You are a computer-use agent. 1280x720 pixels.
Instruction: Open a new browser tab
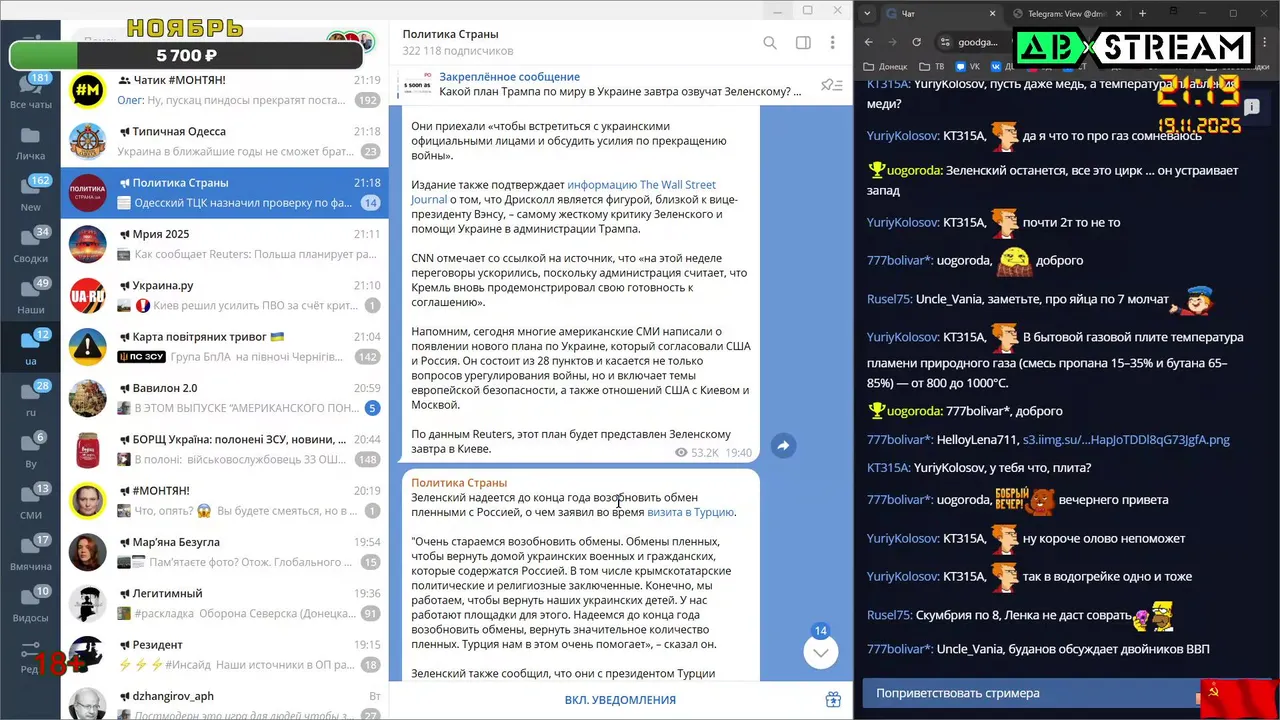pyautogui.click(x=1142, y=13)
